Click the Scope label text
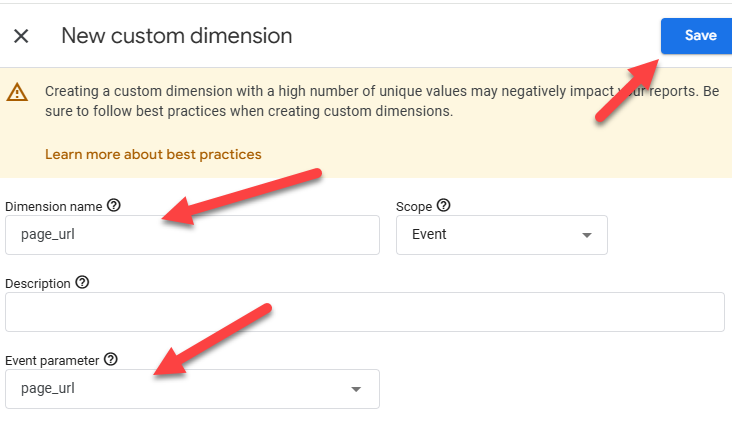The image size is (732, 426). (414, 207)
